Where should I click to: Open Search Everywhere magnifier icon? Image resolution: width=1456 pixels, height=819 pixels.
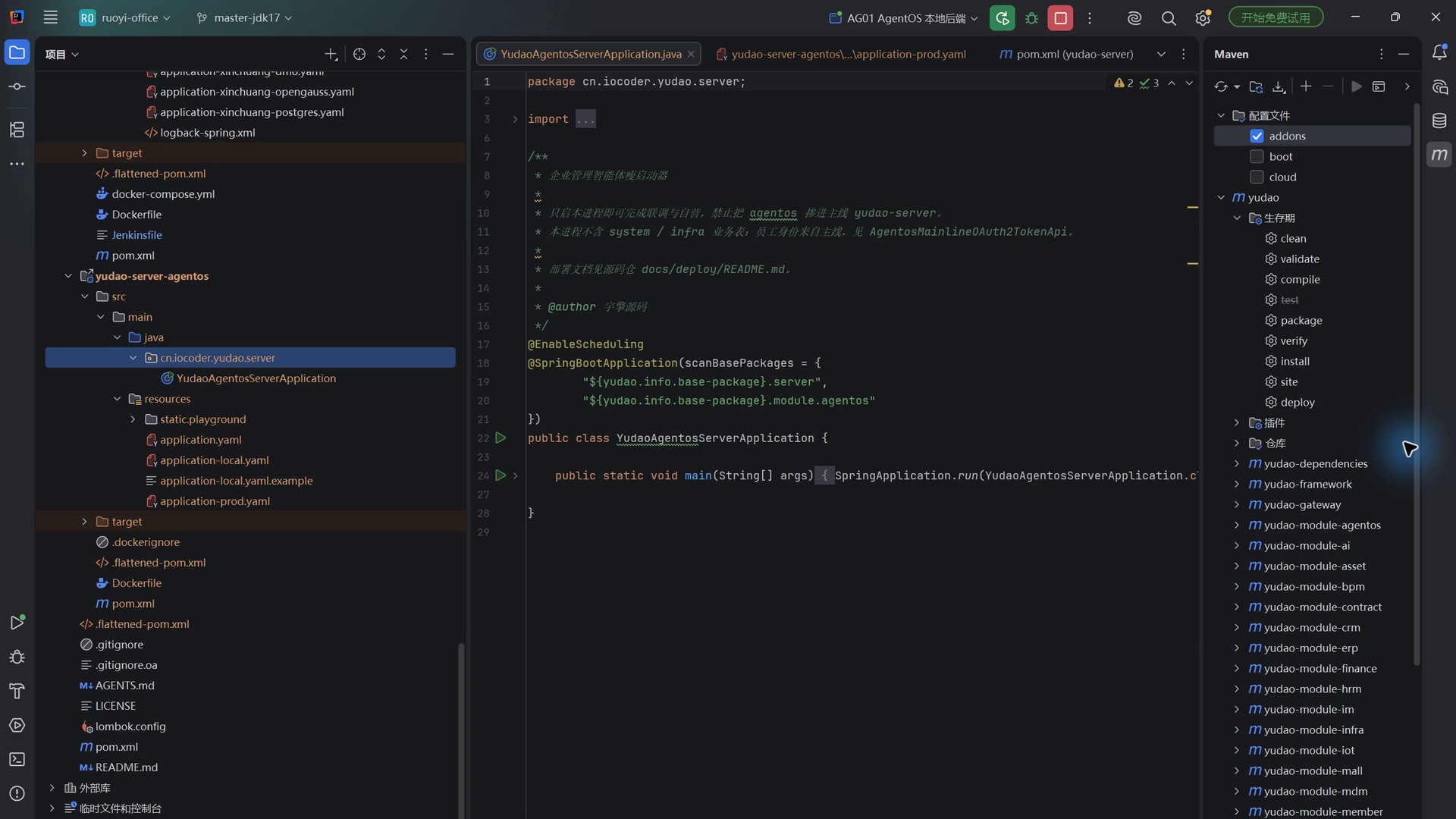[1169, 18]
